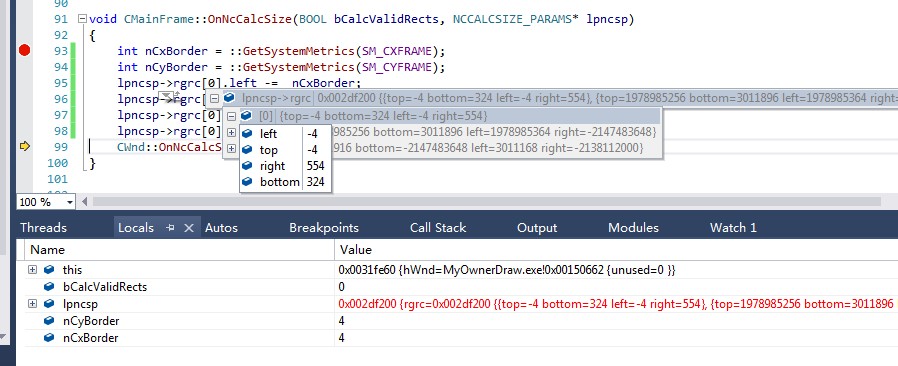Click SM_CXFRAME in line 93

click(397, 51)
